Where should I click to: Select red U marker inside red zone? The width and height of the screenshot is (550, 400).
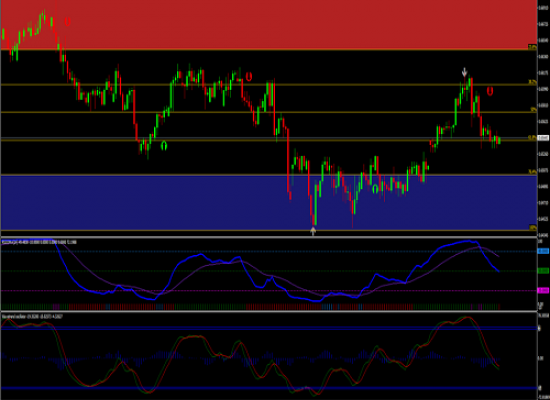click(x=67, y=22)
